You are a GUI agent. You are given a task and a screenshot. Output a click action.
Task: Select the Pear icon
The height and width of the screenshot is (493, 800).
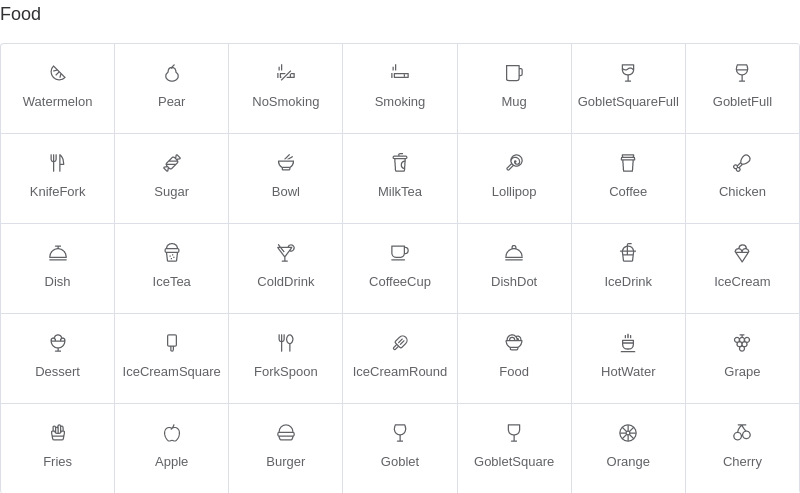tap(172, 73)
